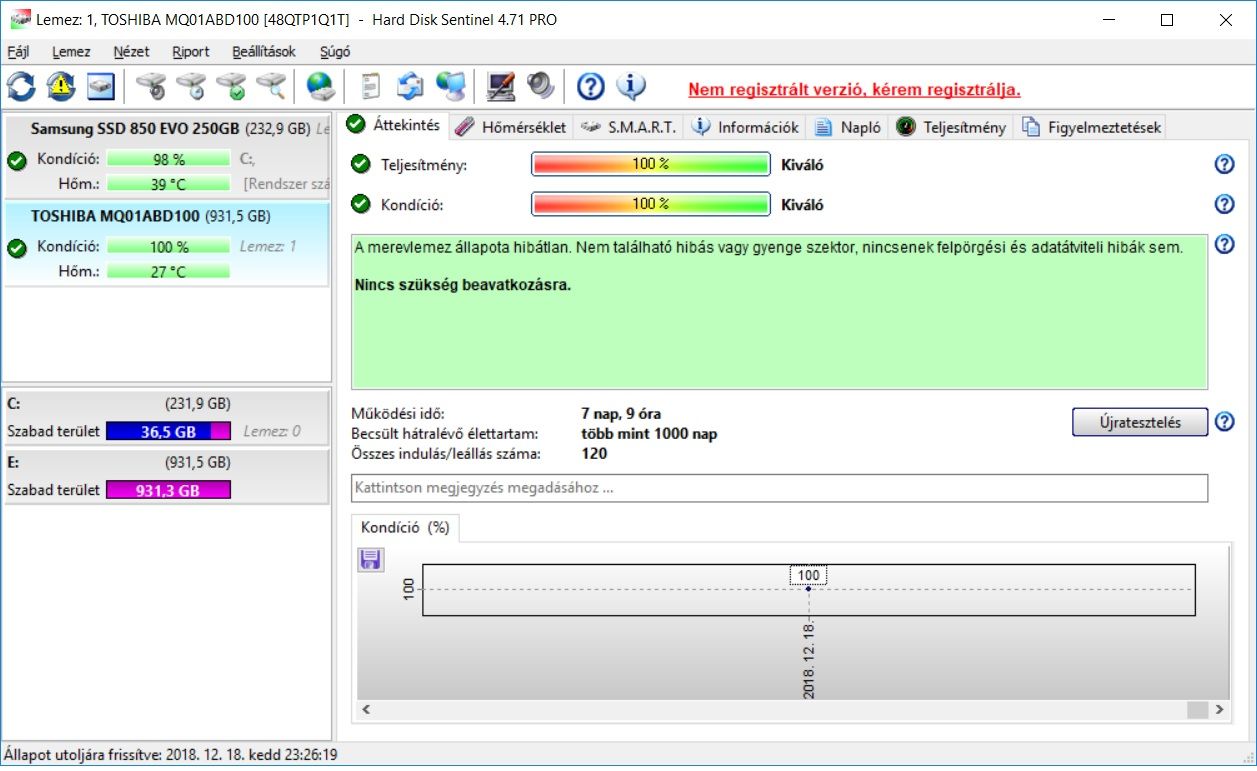Screen dimensions: 1257x771
Task: Open the S.M.A.R.T. tab
Action: click(629, 127)
